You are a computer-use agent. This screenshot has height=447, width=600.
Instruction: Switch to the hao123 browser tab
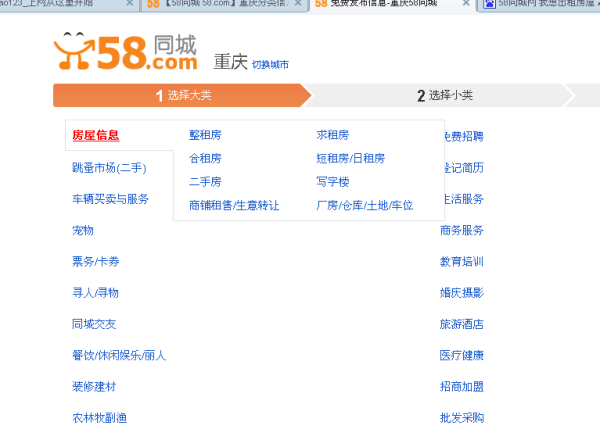69,5
